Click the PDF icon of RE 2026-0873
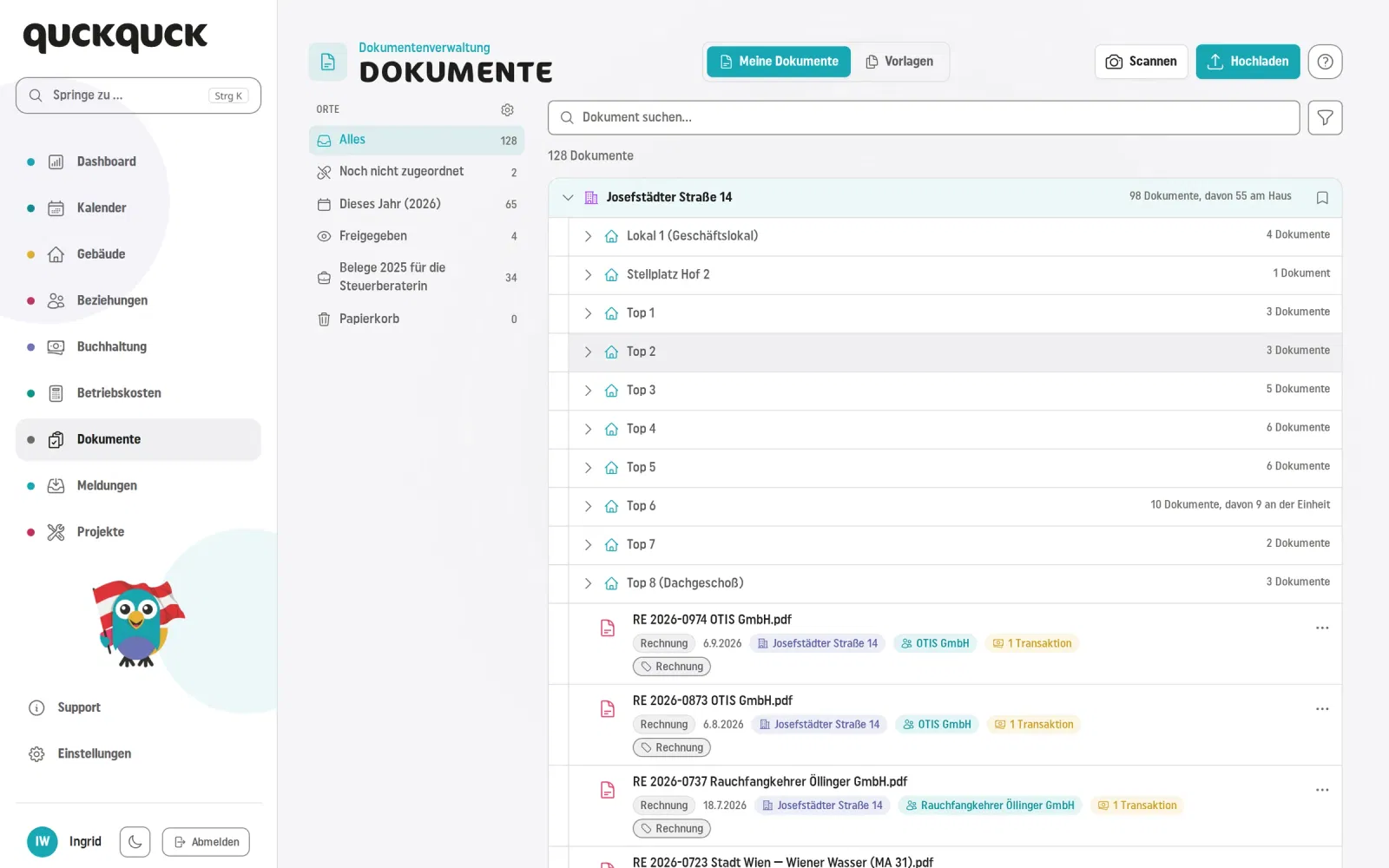Screen dimensions: 1389x868 608,708
